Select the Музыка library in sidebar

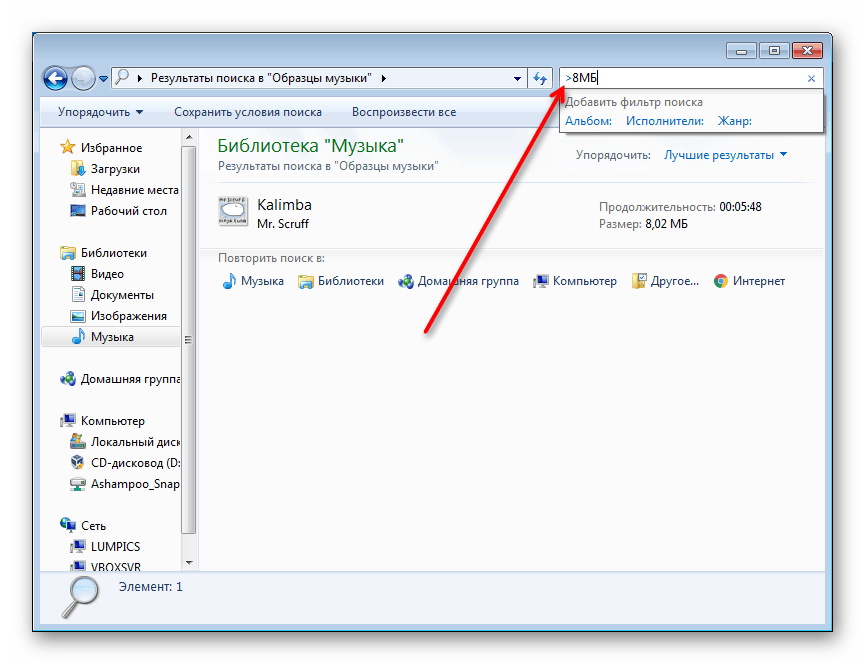click(111, 337)
